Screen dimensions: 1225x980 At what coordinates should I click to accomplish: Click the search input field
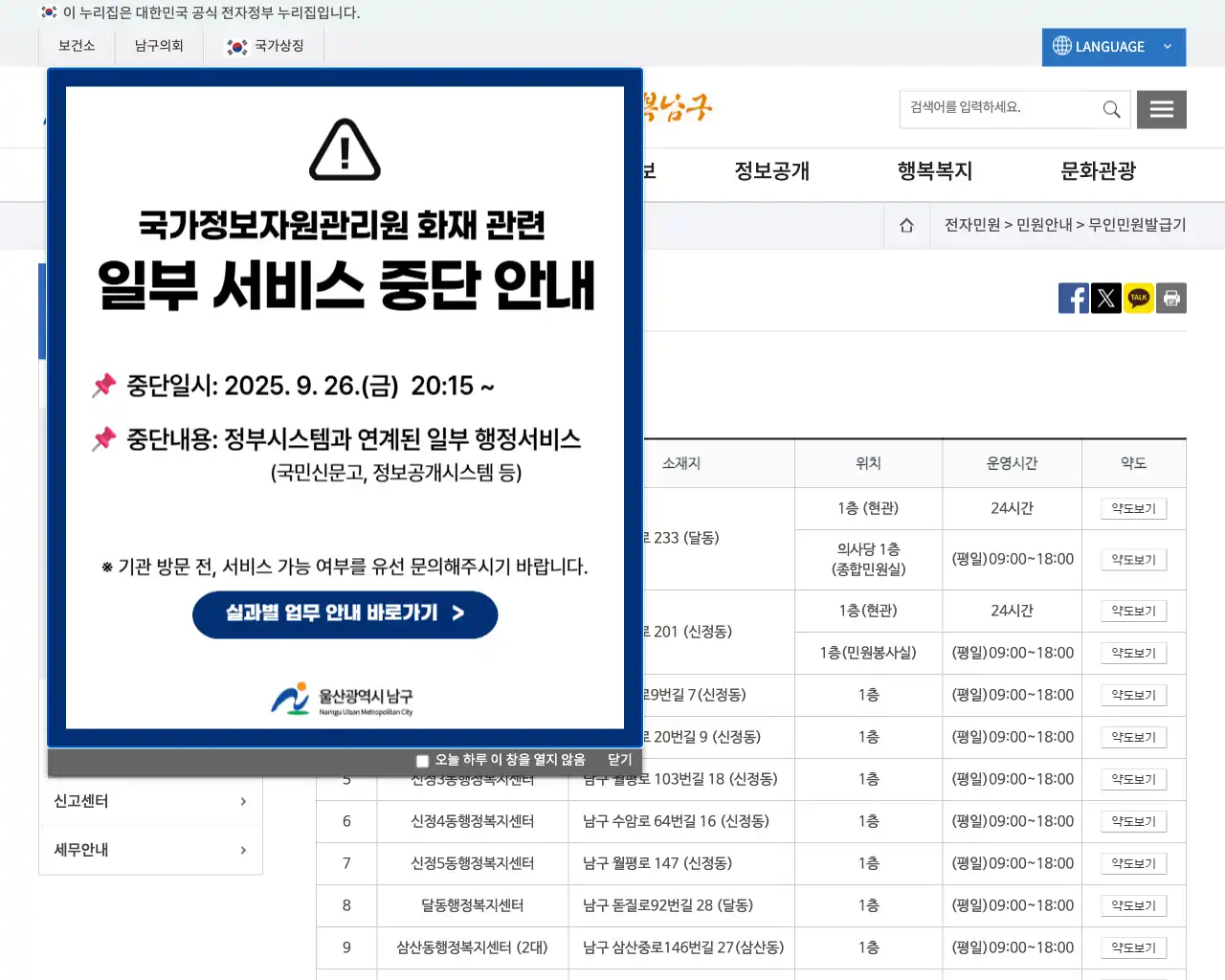click(x=998, y=109)
